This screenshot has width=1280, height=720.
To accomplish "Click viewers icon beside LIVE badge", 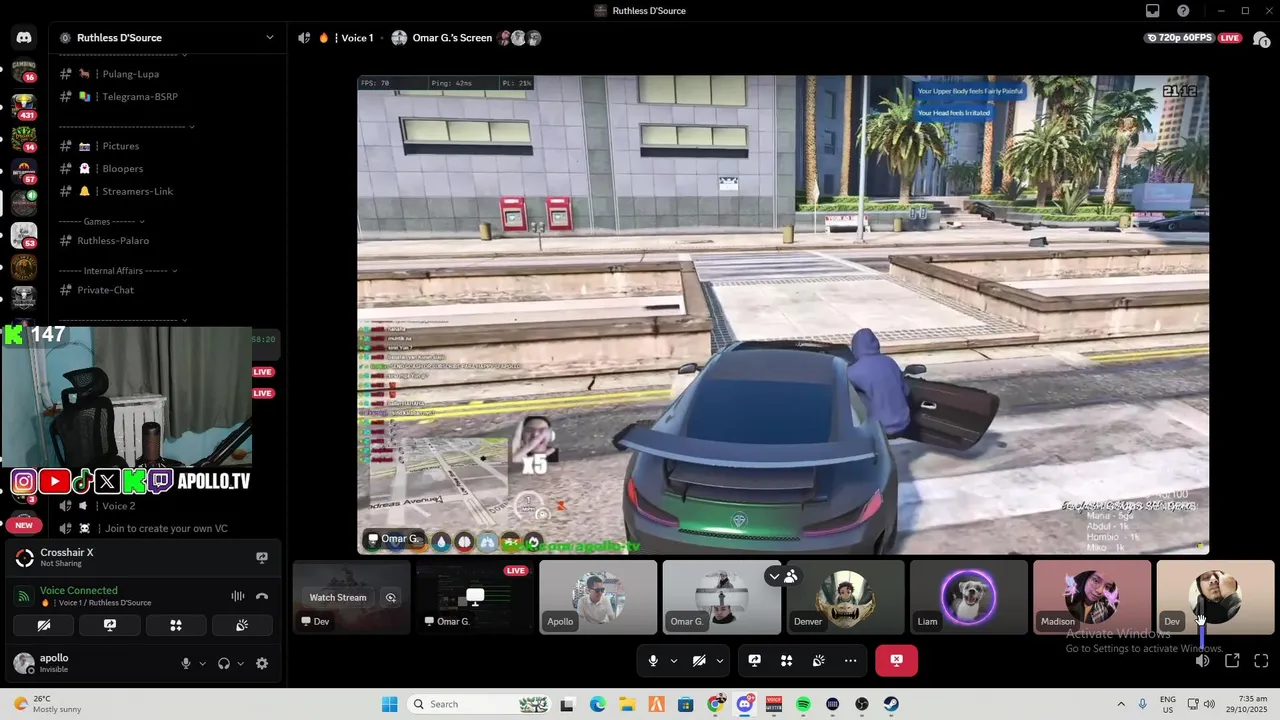I will 1261,38.
